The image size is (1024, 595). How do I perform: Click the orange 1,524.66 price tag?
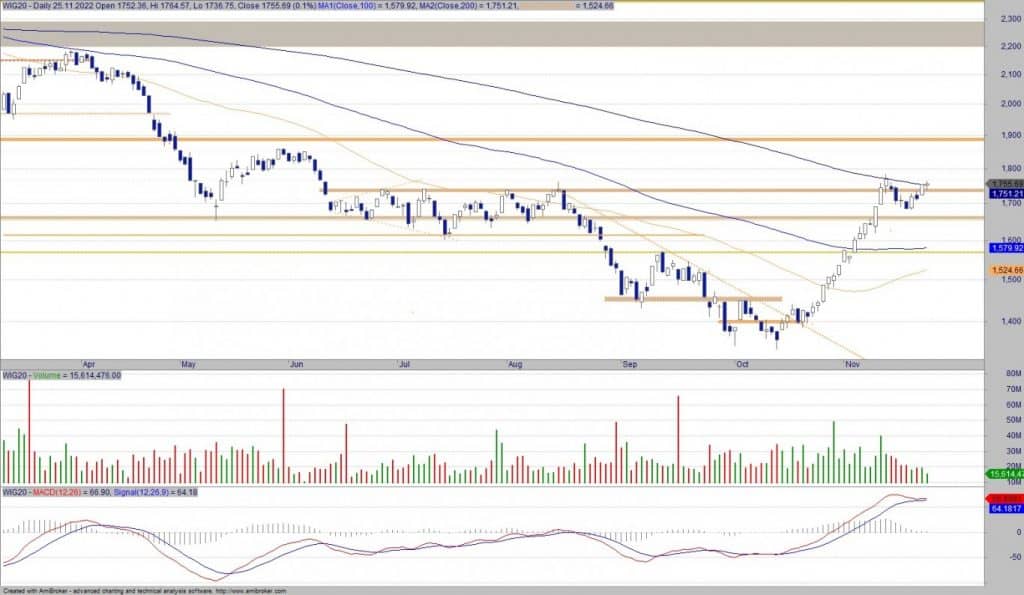pos(1004,270)
